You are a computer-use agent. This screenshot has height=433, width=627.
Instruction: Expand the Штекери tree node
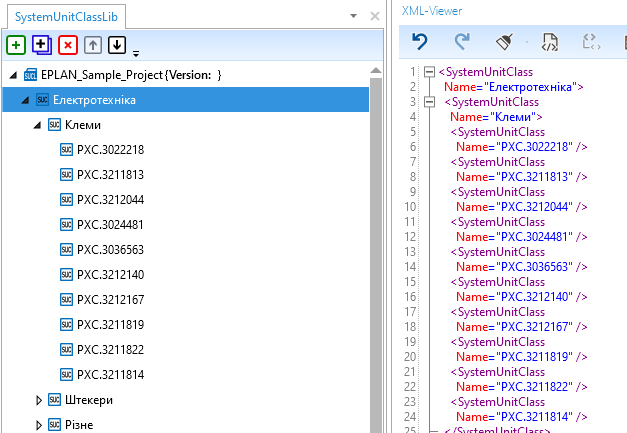(x=39, y=400)
